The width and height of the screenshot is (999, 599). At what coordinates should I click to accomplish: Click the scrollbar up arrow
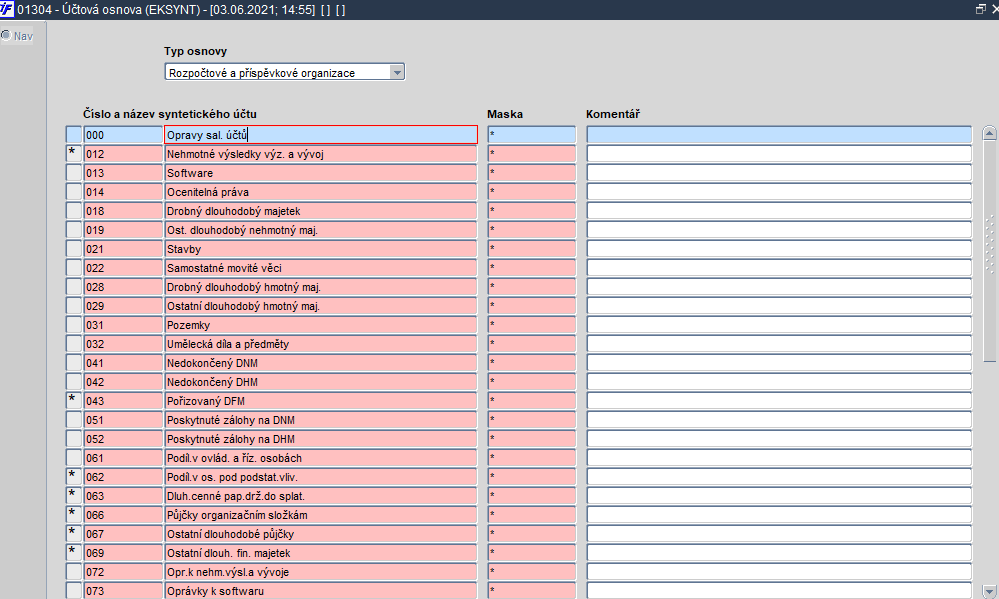989,133
